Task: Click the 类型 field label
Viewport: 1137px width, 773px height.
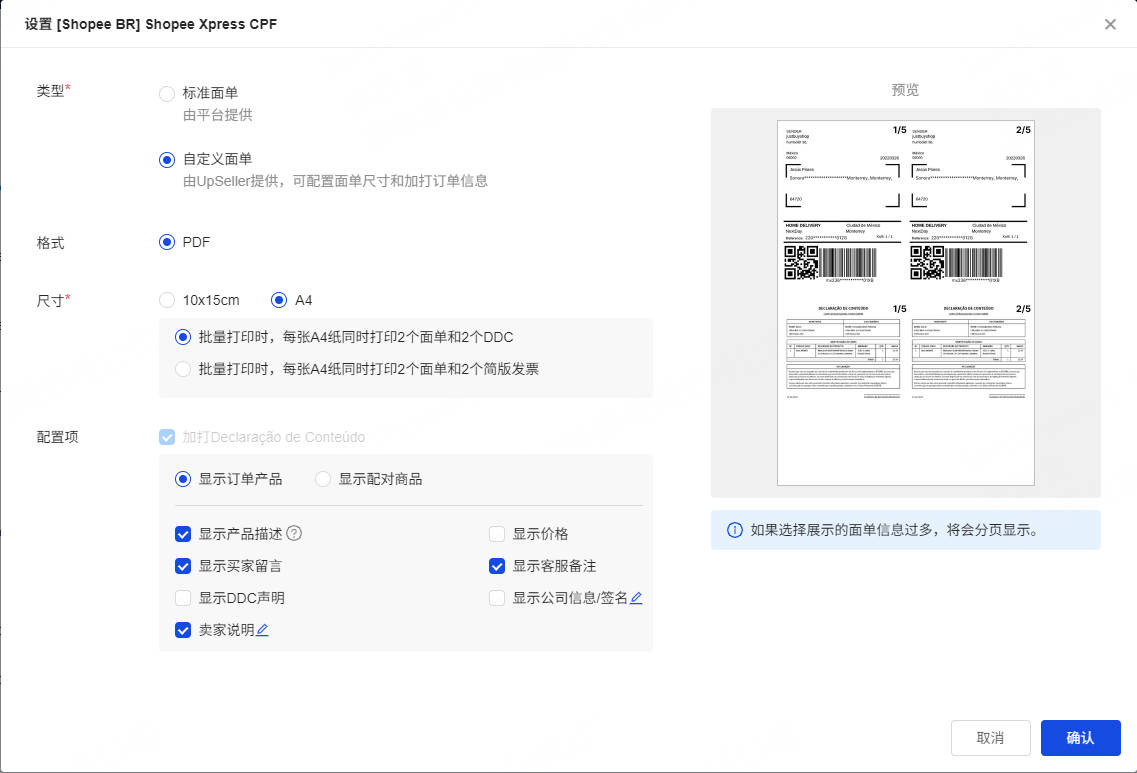Action: pyautogui.click(x=53, y=91)
